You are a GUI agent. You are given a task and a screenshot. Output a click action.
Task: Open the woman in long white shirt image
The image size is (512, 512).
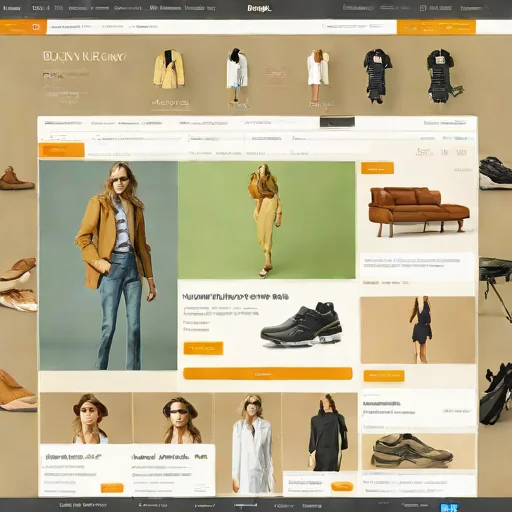248,443
